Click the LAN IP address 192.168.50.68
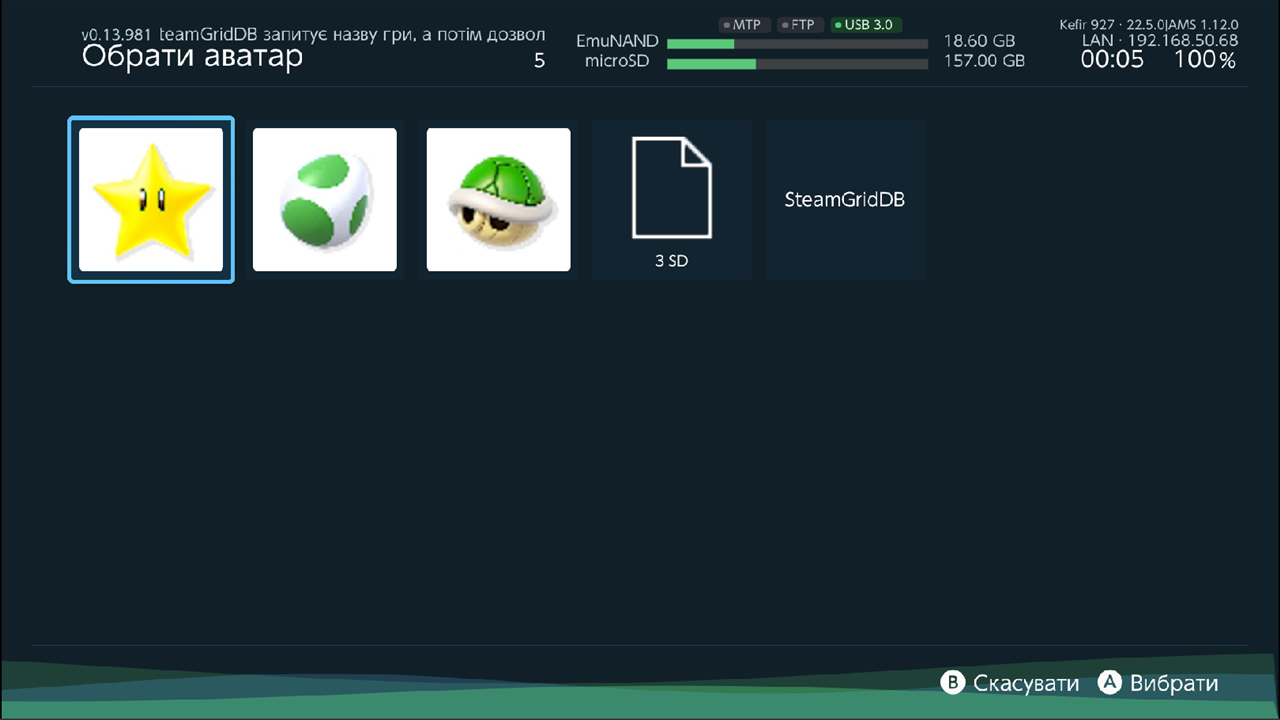 click(x=1160, y=41)
